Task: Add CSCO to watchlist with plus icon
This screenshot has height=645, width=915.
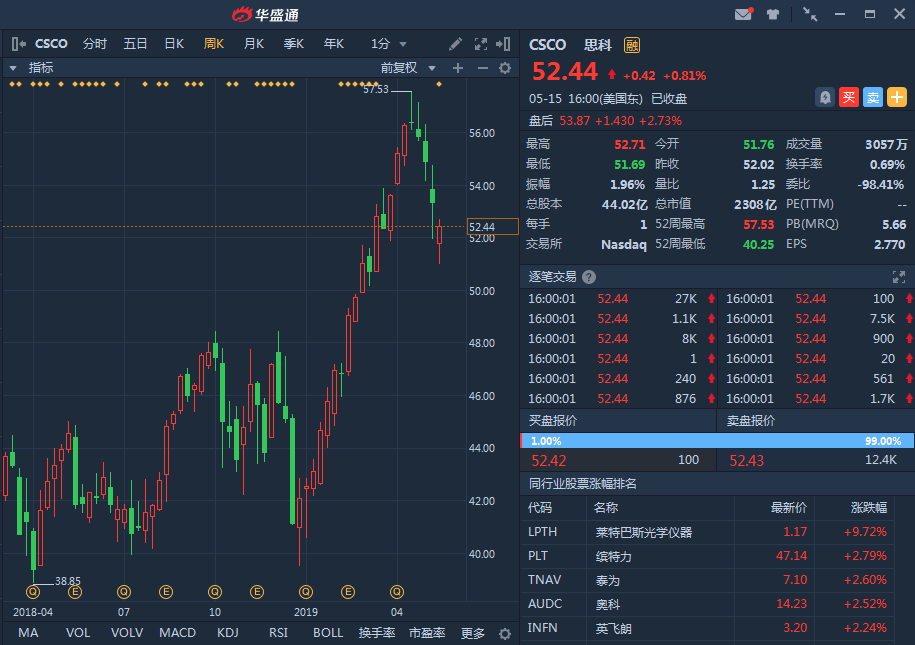Action: coord(897,97)
